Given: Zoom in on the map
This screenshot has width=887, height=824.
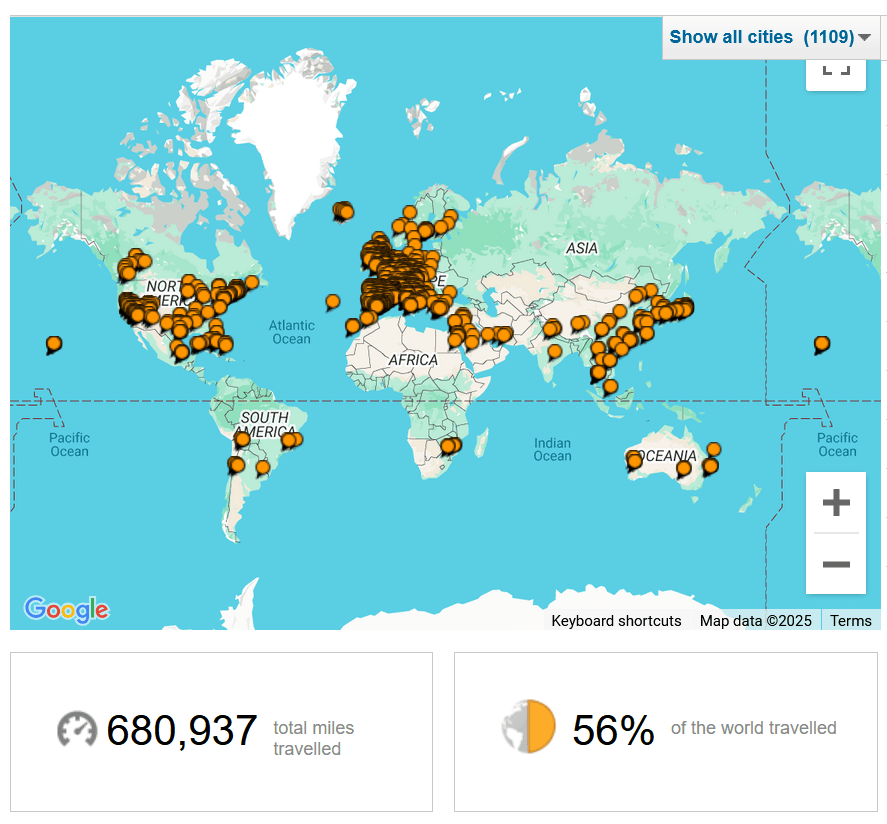Looking at the screenshot, I should (x=835, y=503).
